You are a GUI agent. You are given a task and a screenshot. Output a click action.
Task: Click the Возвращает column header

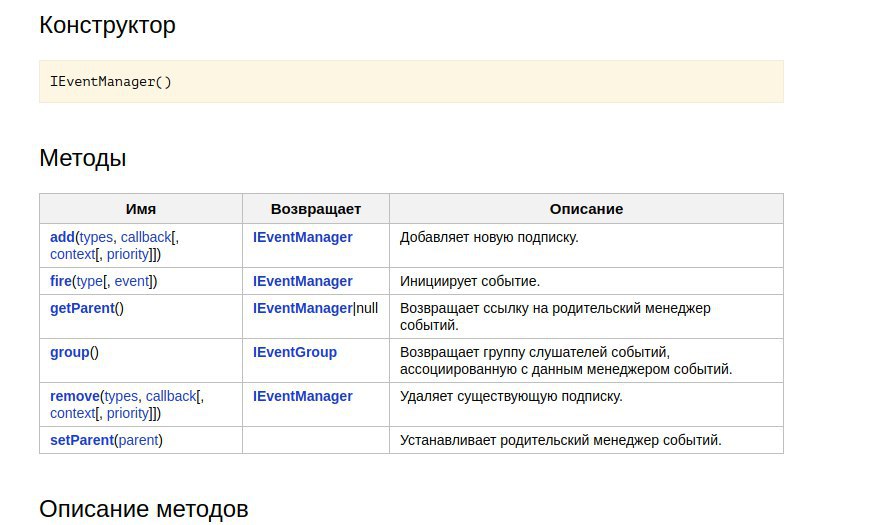coord(316,209)
